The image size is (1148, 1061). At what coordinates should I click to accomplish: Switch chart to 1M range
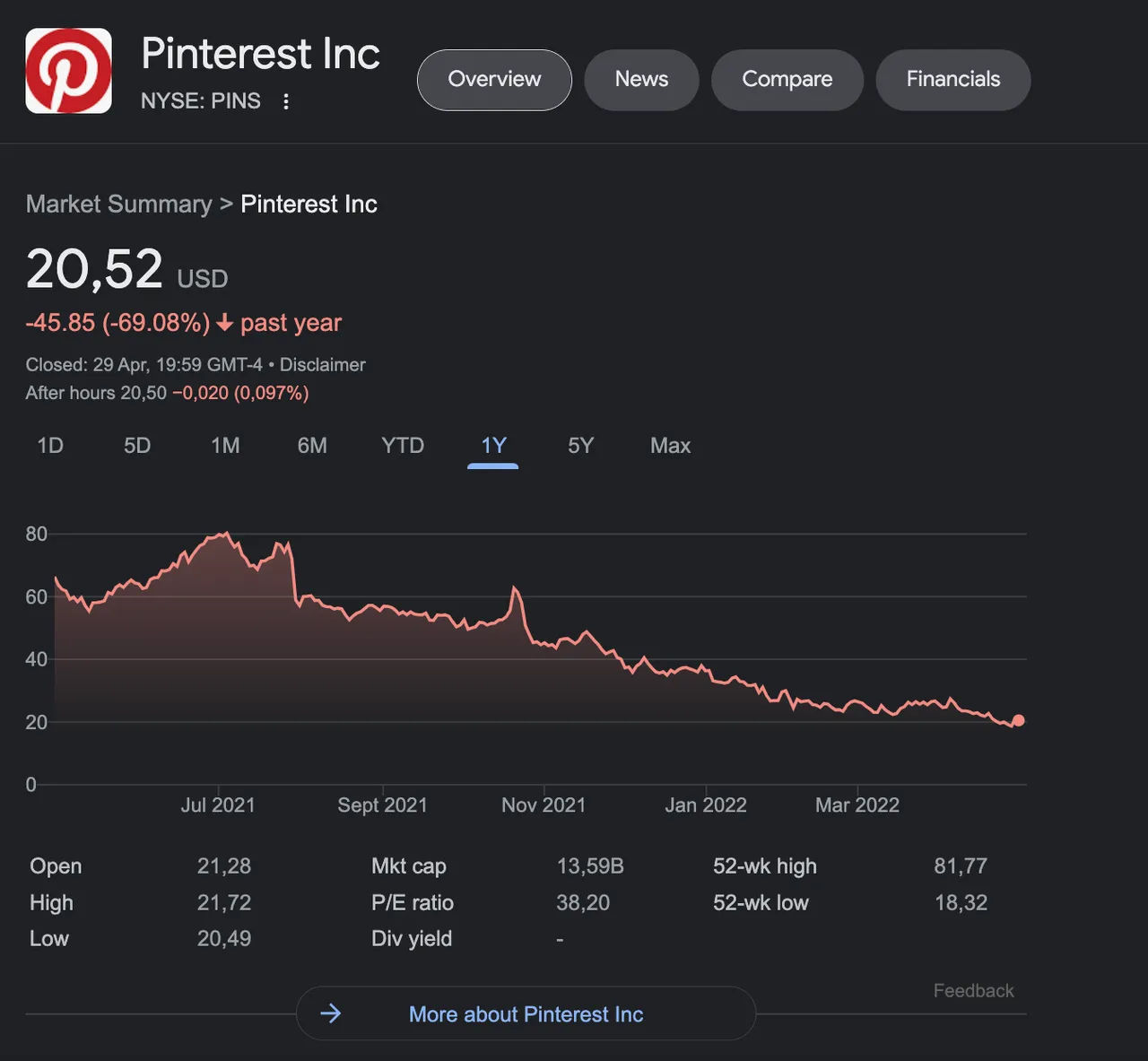pyautogui.click(x=225, y=446)
